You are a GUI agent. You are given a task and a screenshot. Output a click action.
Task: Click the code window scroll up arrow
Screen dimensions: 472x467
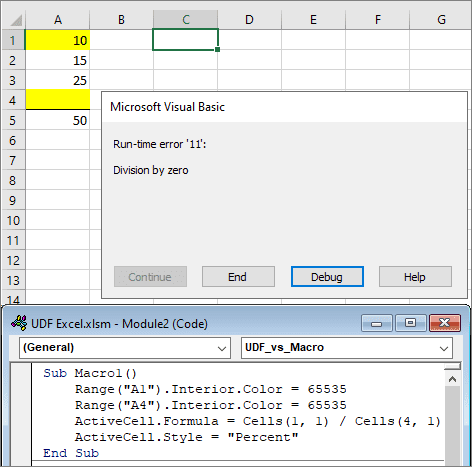452,379
